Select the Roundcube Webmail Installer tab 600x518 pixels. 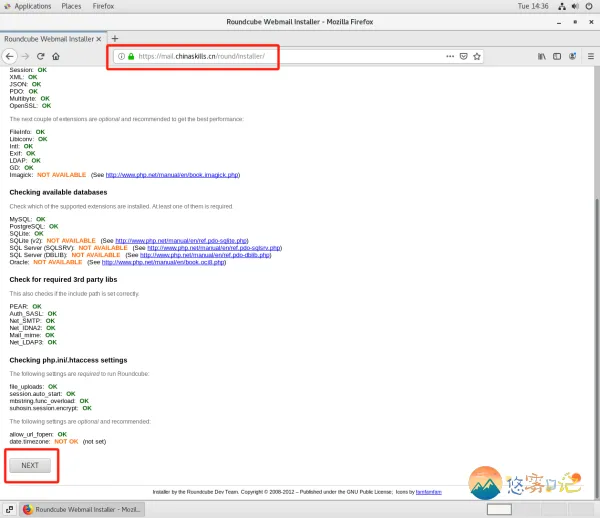pos(50,38)
